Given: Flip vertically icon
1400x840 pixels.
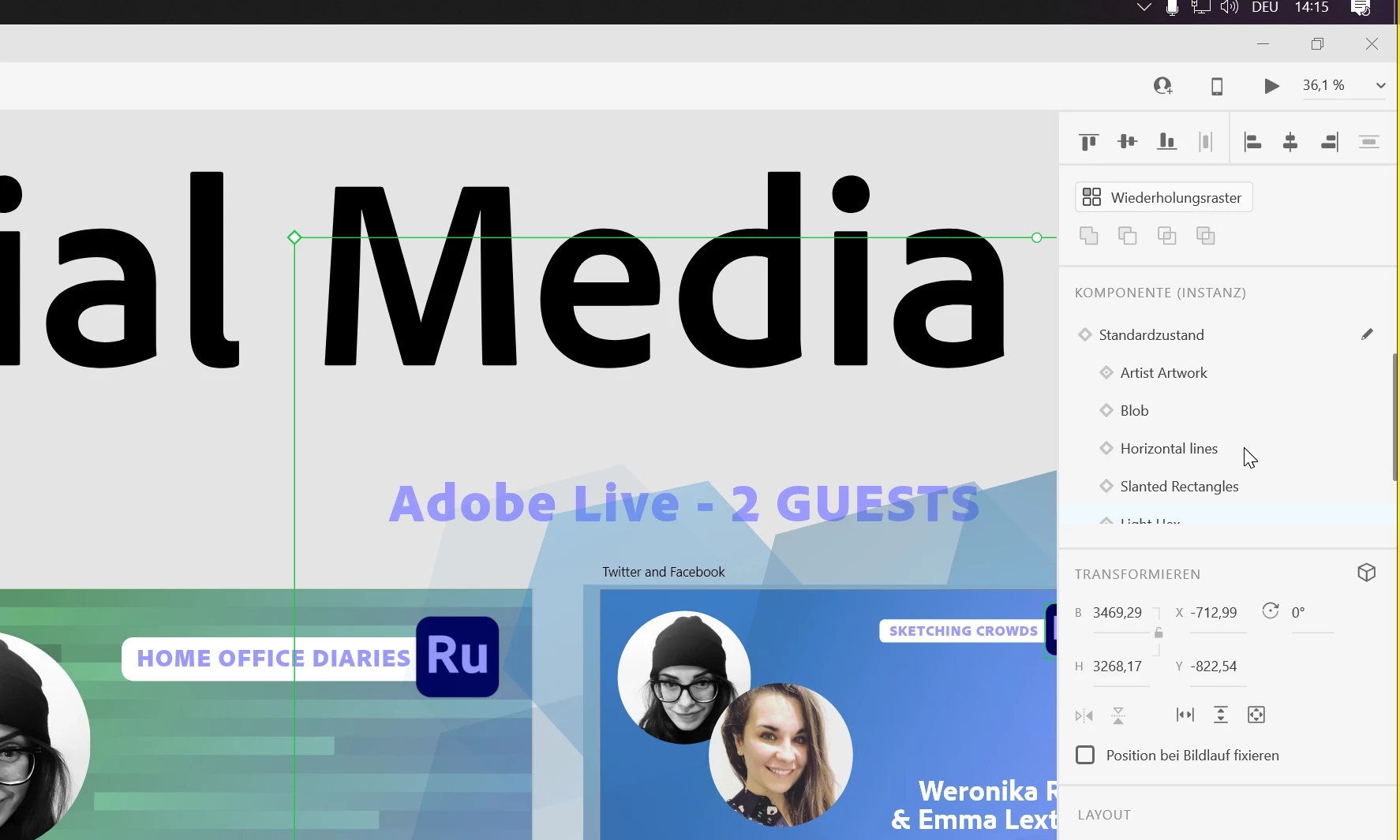Looking at the screenshot, I should coord(1118,716).
